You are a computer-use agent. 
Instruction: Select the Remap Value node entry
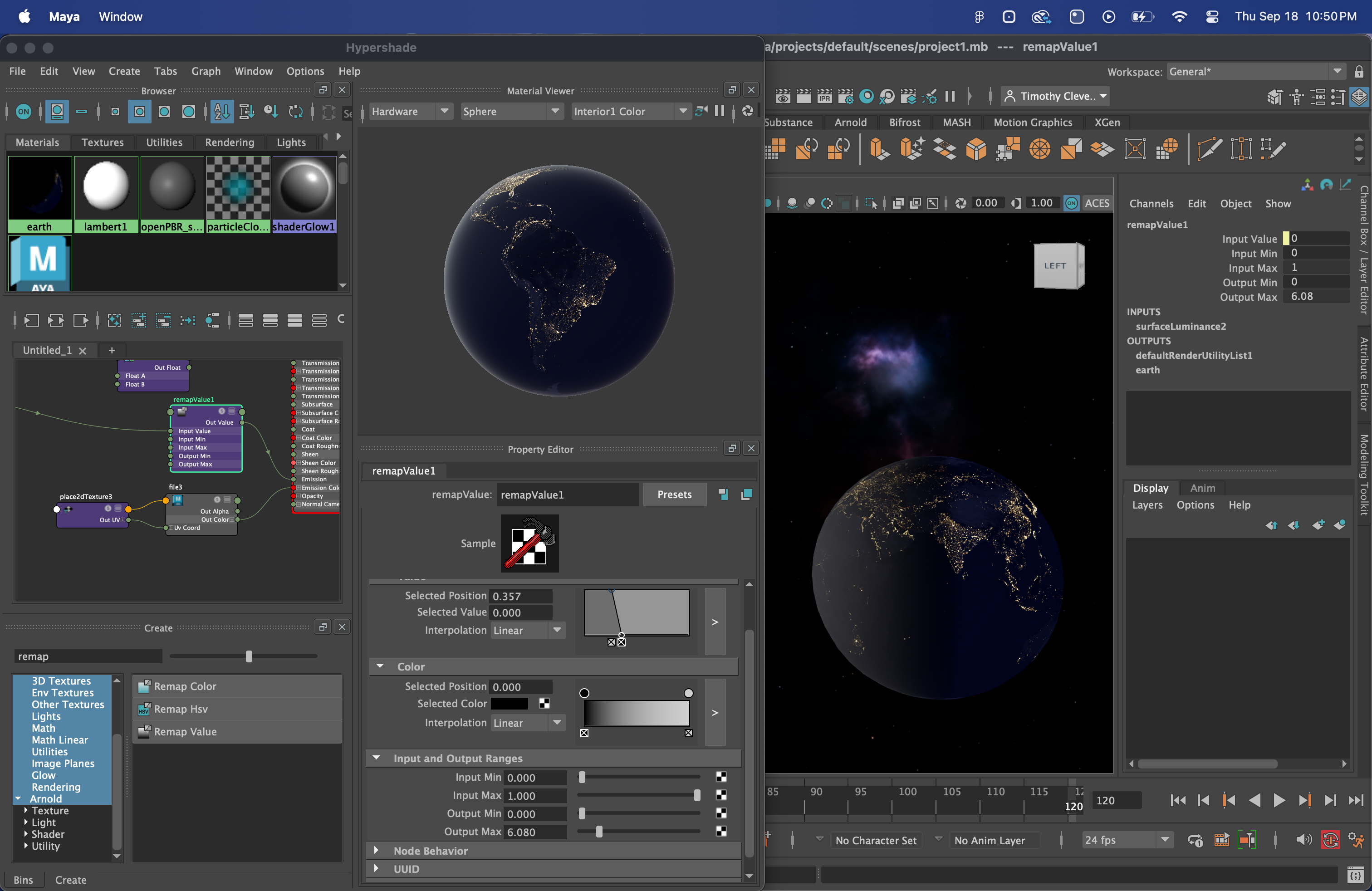pyautogui.click(x=185, y=732)
